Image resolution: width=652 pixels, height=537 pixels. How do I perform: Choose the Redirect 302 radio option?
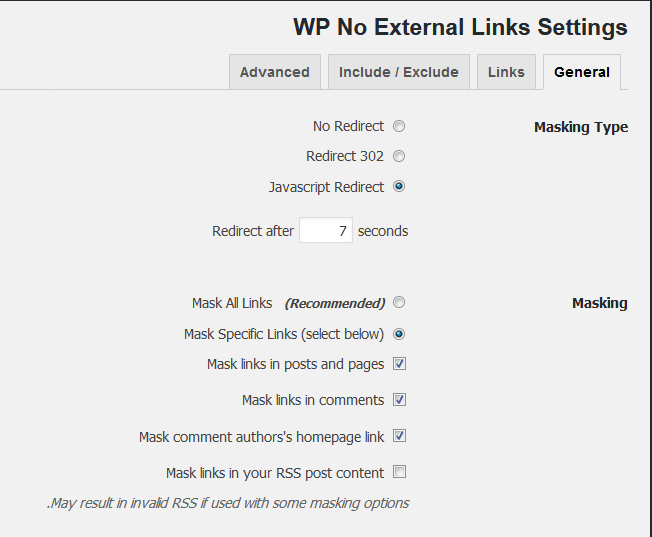click(x=399, y=157)
